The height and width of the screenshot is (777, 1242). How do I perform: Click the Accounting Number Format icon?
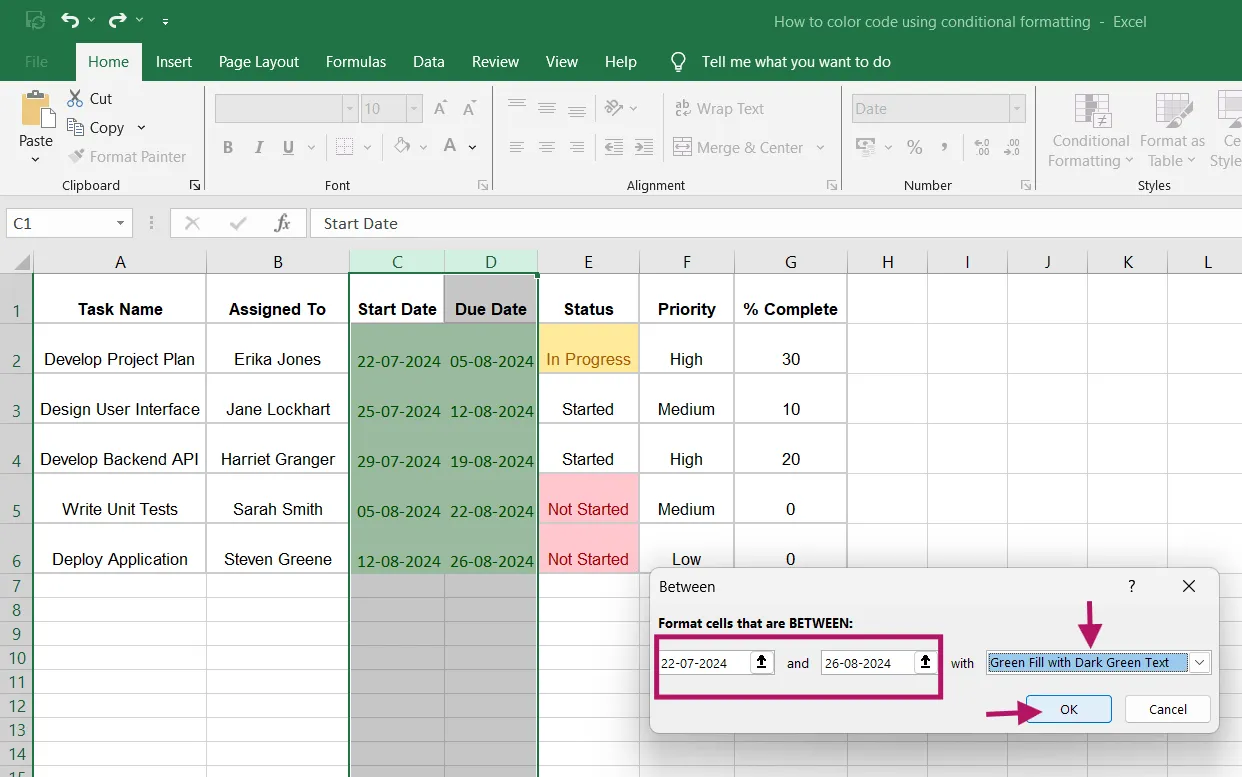coord(864,147)
